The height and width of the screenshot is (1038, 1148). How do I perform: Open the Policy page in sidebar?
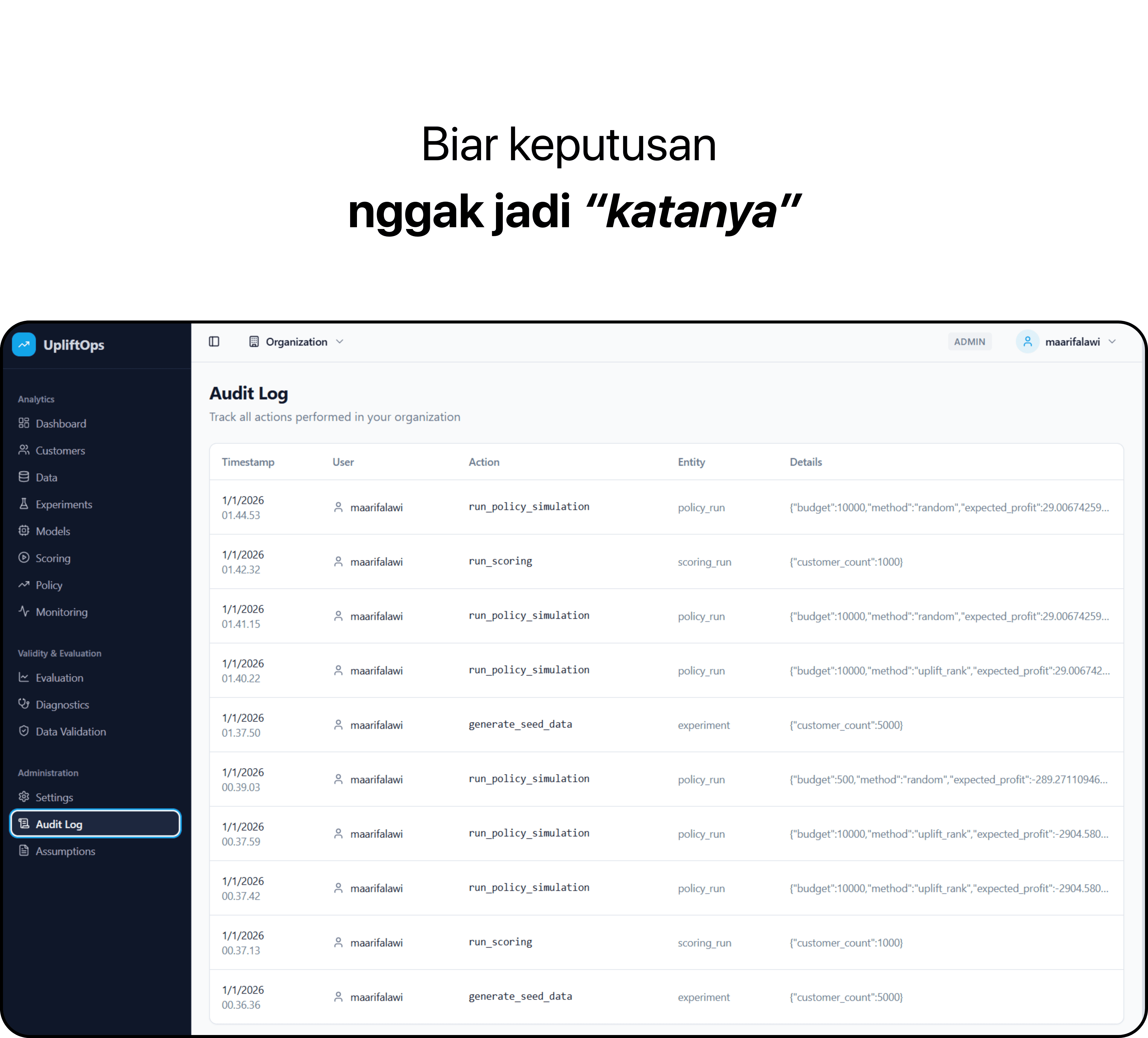click(x=49, y=585)
